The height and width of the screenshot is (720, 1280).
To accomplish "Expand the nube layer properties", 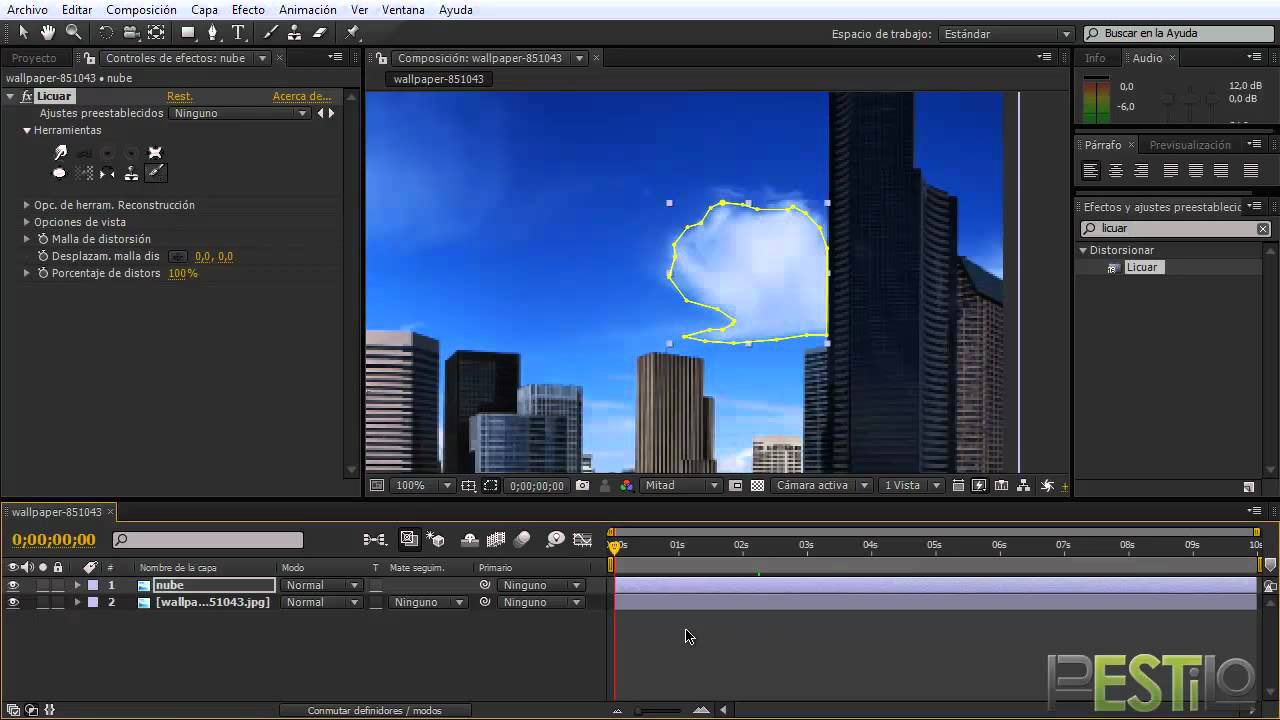I will click(77, 585).
